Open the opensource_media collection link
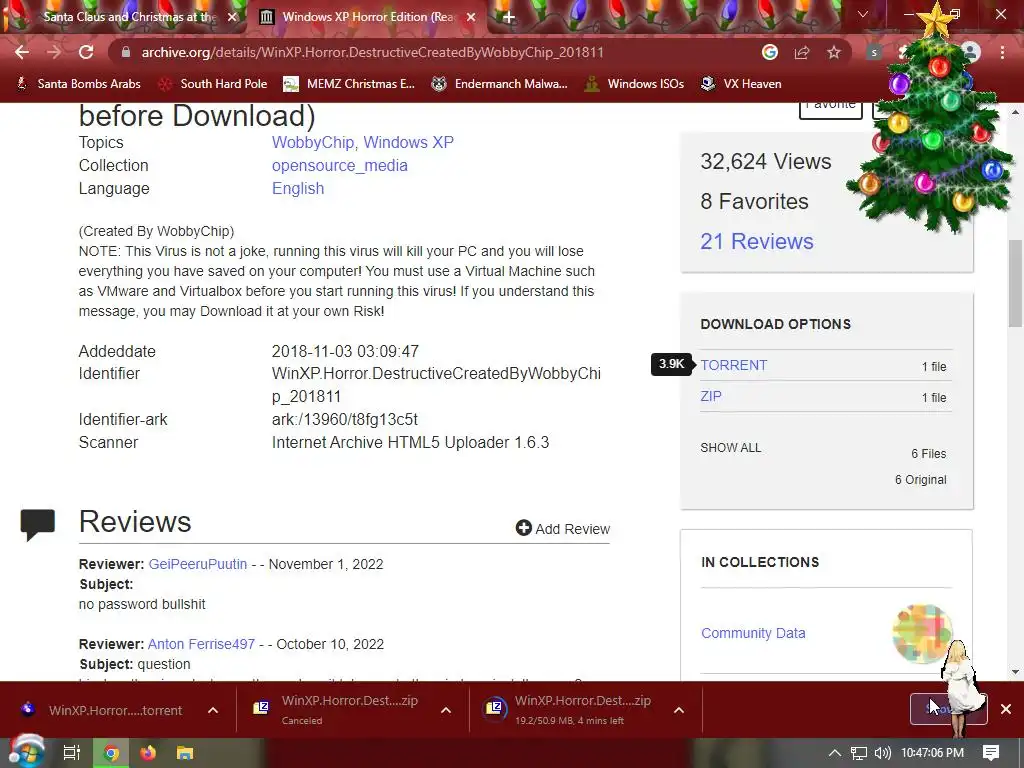The height and width of the screenshot is (768, 1024). 340,165
